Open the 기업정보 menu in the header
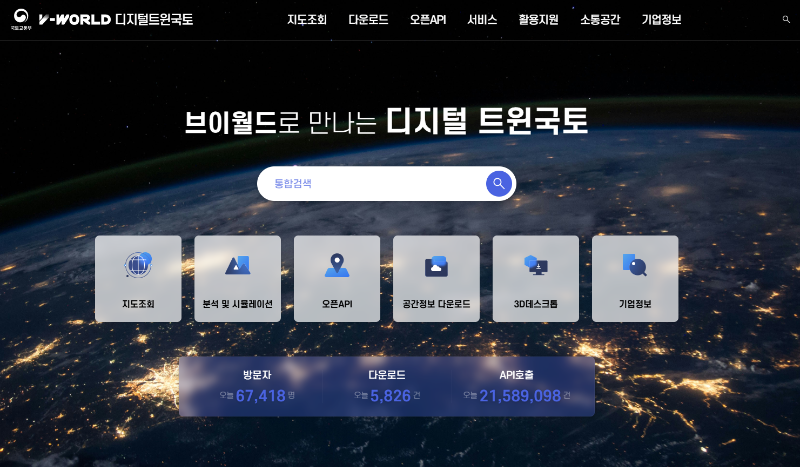This screenshot has height=467, width=800. 661,19
